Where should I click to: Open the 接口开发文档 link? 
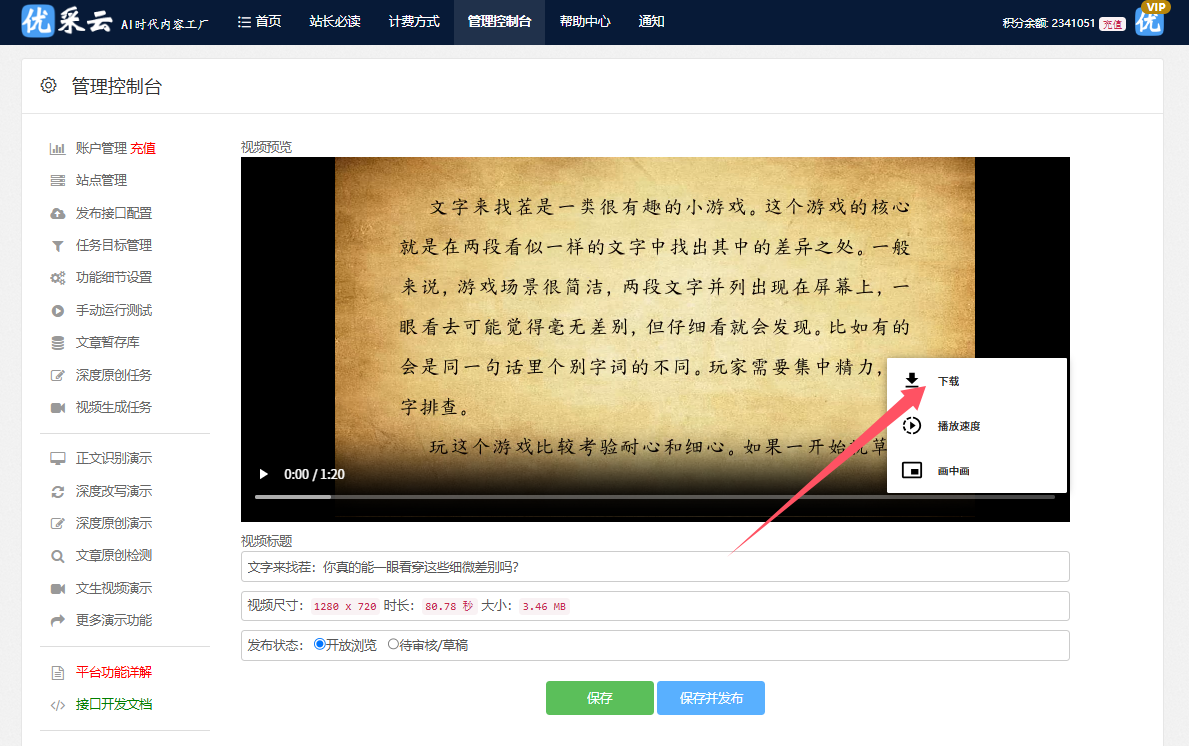pyautogui.click(x=114, y=705)
